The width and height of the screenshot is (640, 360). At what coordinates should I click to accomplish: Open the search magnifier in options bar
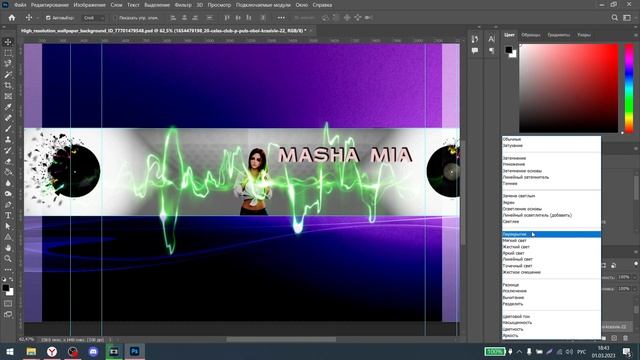click(x=615, y=18)
